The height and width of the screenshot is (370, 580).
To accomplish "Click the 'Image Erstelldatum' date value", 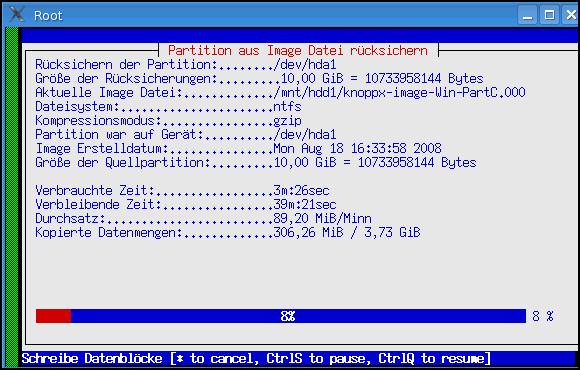I will tap(357, 148).
